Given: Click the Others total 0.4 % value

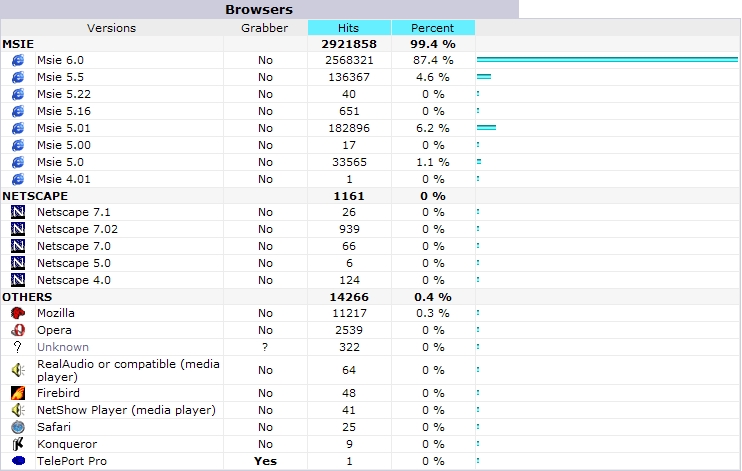Looking at the screenshot, I should (x=433, y=297).
